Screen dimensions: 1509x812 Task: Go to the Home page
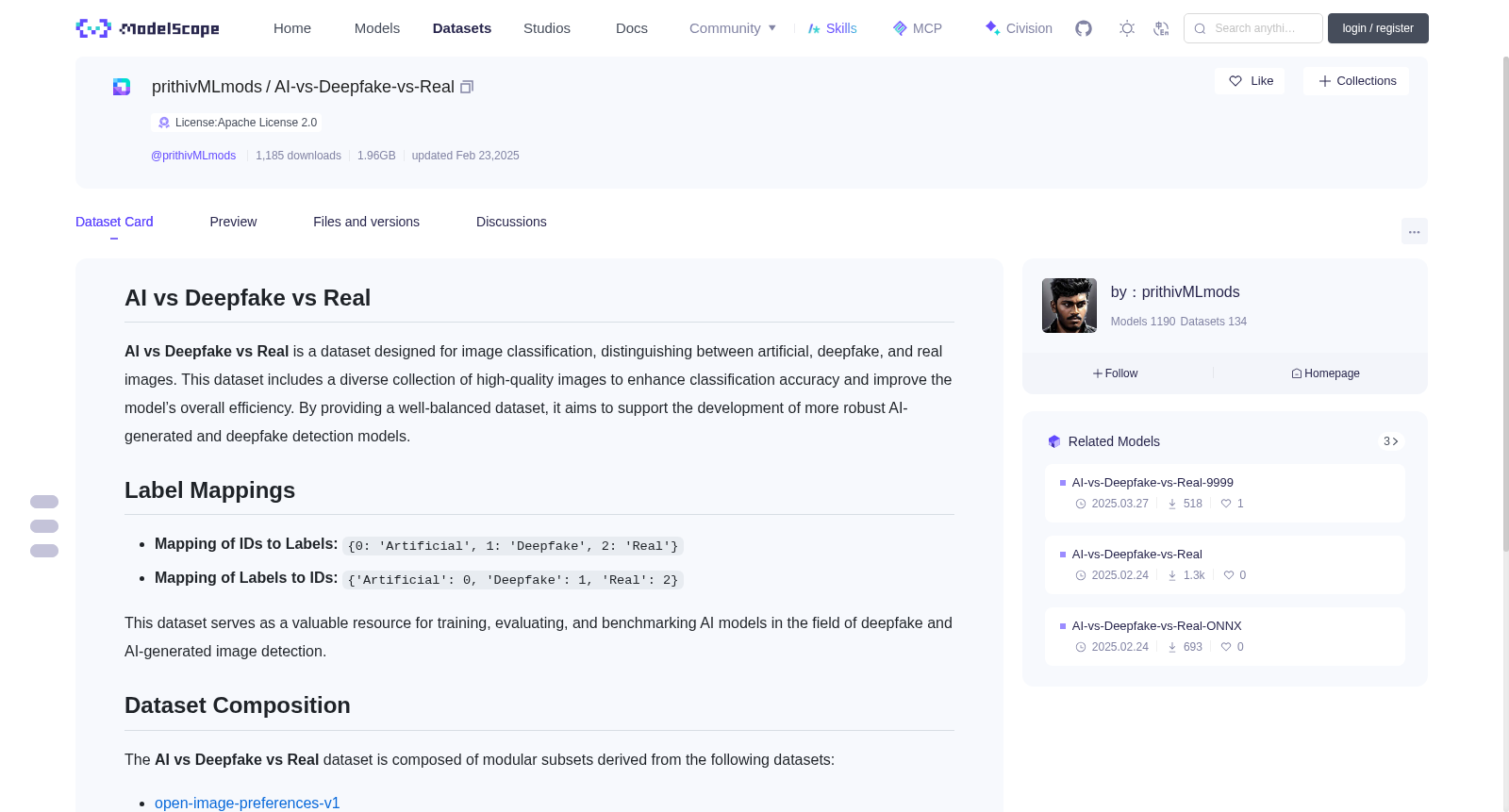click(292, 28)
